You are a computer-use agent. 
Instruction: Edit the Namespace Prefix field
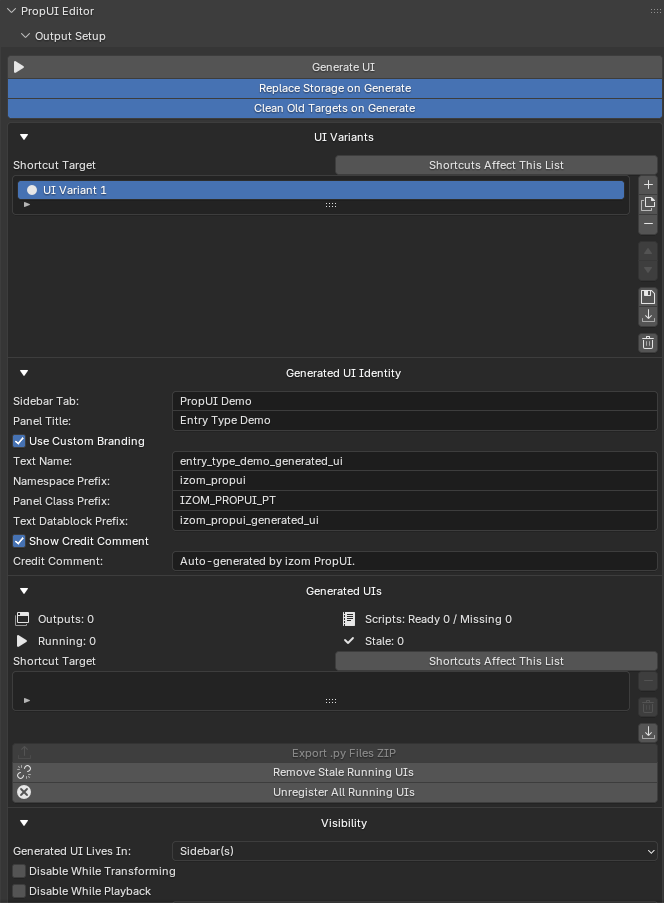click(x=415, y=481)
